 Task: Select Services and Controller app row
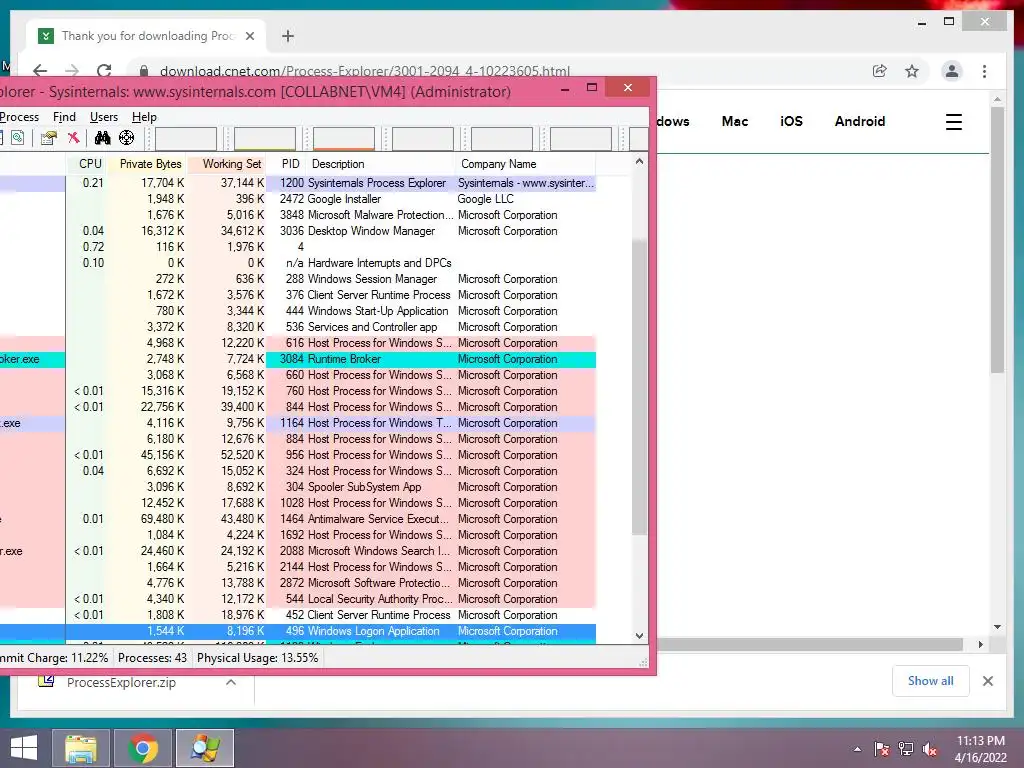click(298, 327)
